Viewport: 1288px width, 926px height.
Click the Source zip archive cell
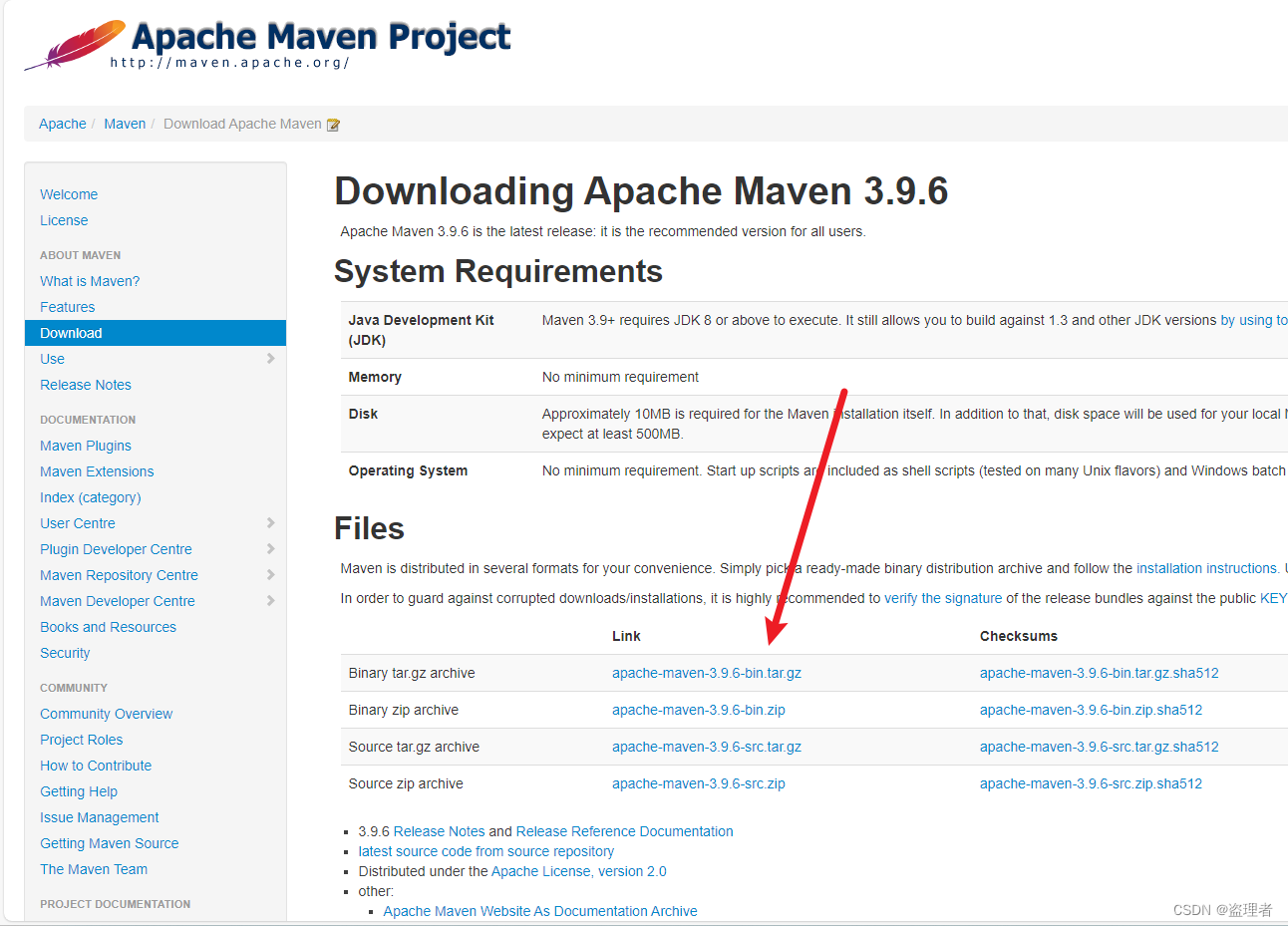click(406, 783)
